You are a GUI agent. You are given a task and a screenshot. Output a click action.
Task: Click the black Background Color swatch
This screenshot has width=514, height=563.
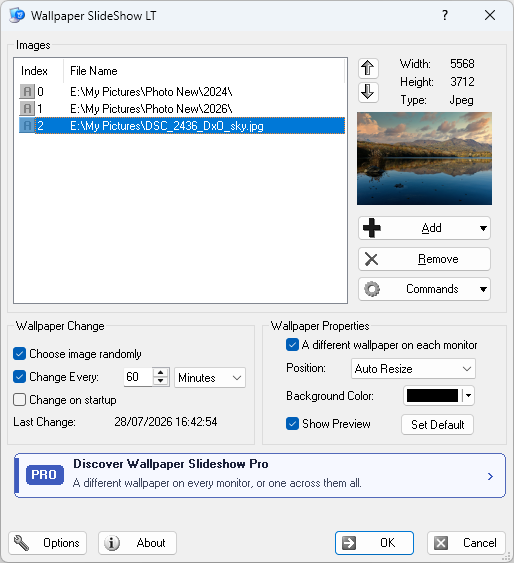click(x=433, y=396)
